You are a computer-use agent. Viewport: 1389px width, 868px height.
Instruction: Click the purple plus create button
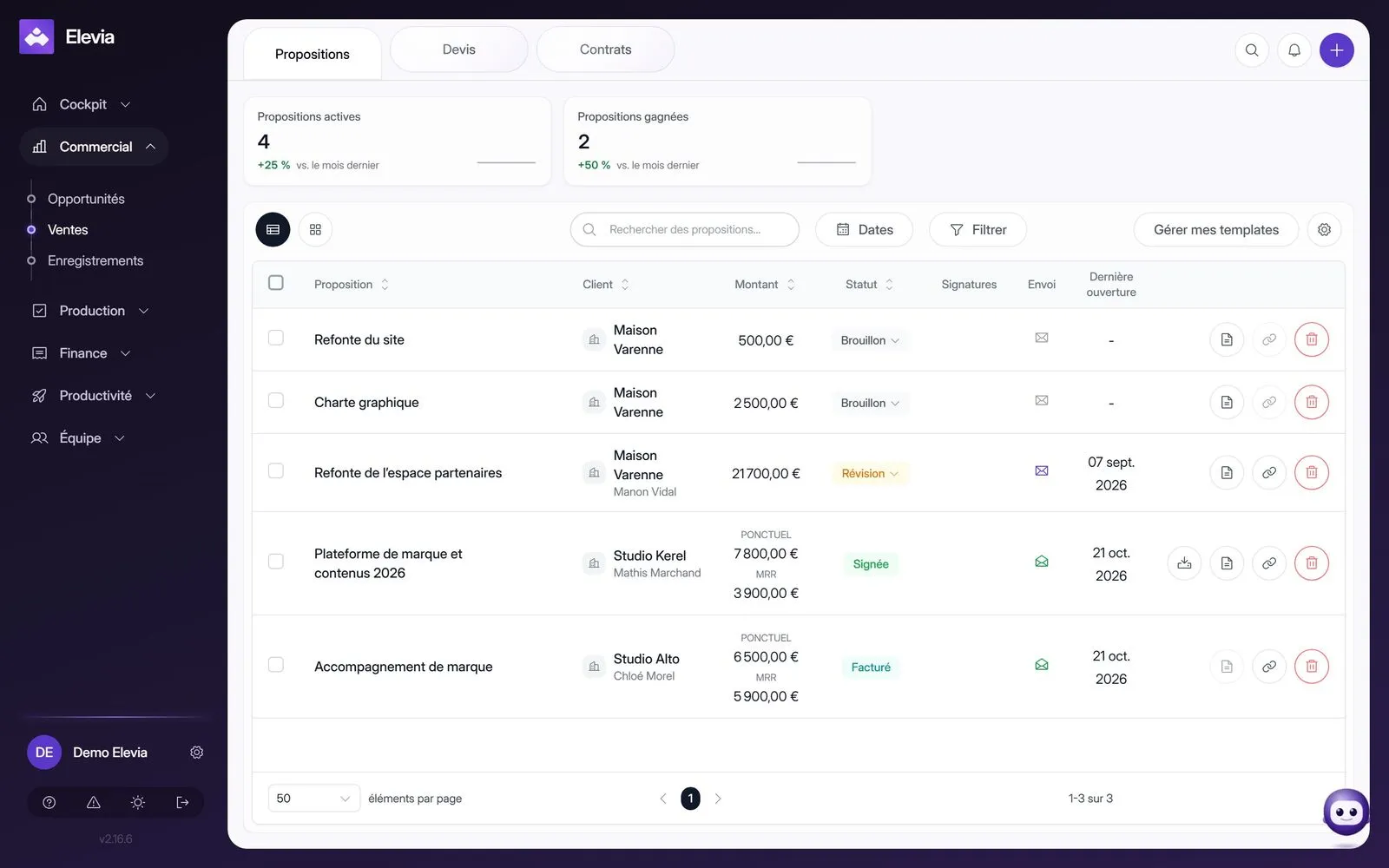[1337, 50]
